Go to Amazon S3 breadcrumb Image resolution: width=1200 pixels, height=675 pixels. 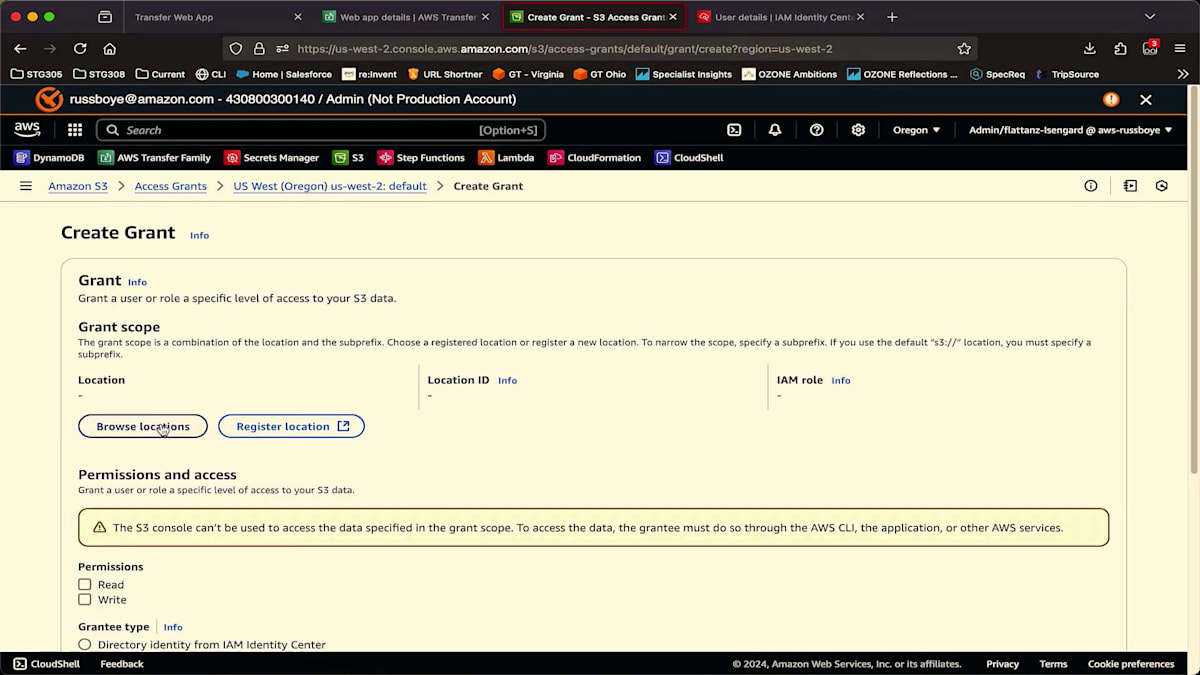tap(78, 186)
